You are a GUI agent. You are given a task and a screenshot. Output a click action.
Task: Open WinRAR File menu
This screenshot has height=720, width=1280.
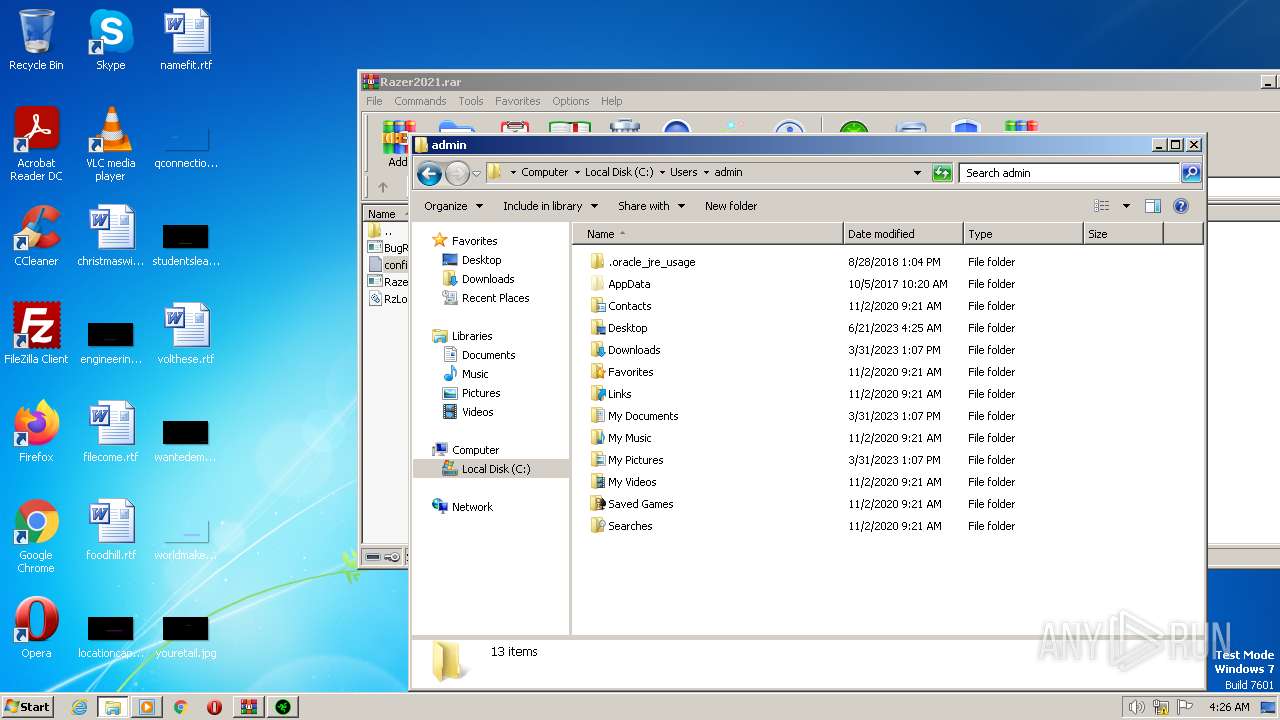coord(374,101)
